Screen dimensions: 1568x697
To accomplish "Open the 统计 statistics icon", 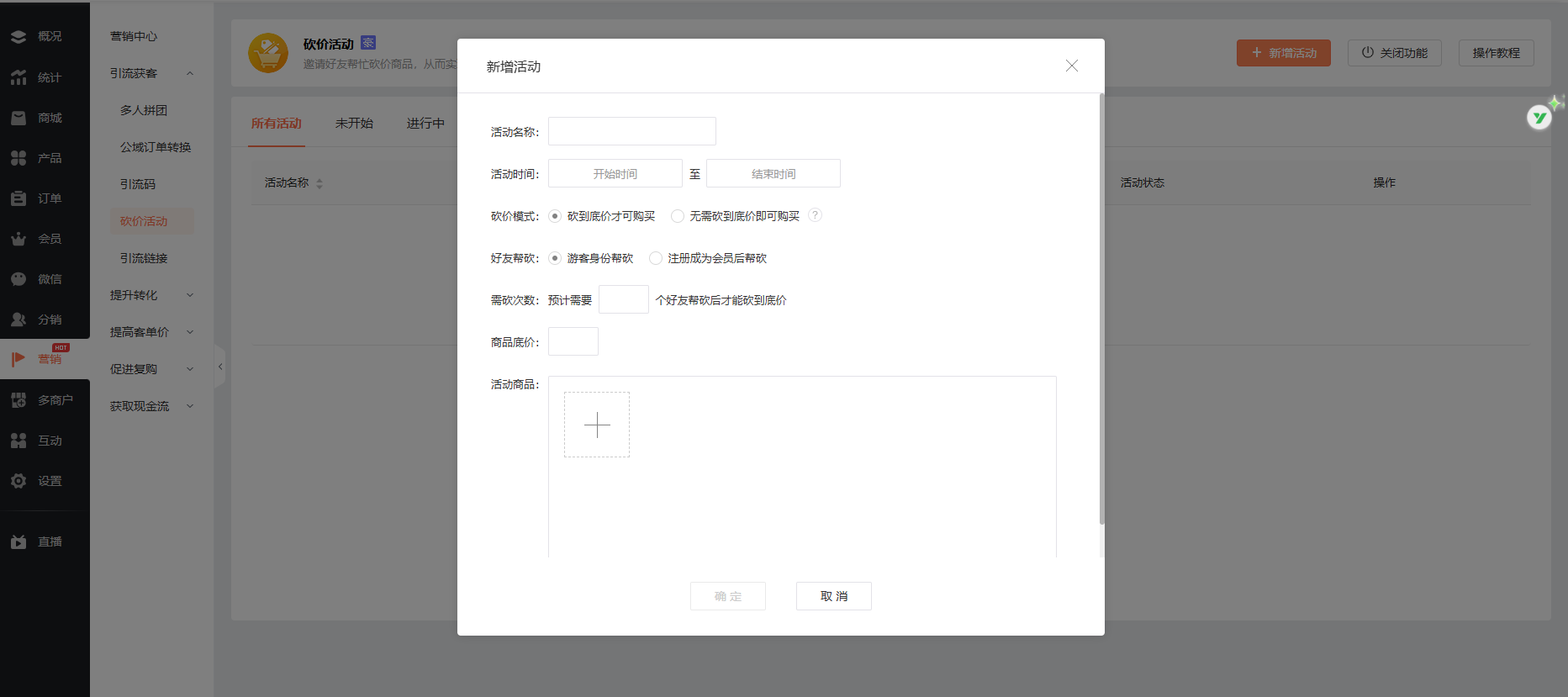I will 18,77.
